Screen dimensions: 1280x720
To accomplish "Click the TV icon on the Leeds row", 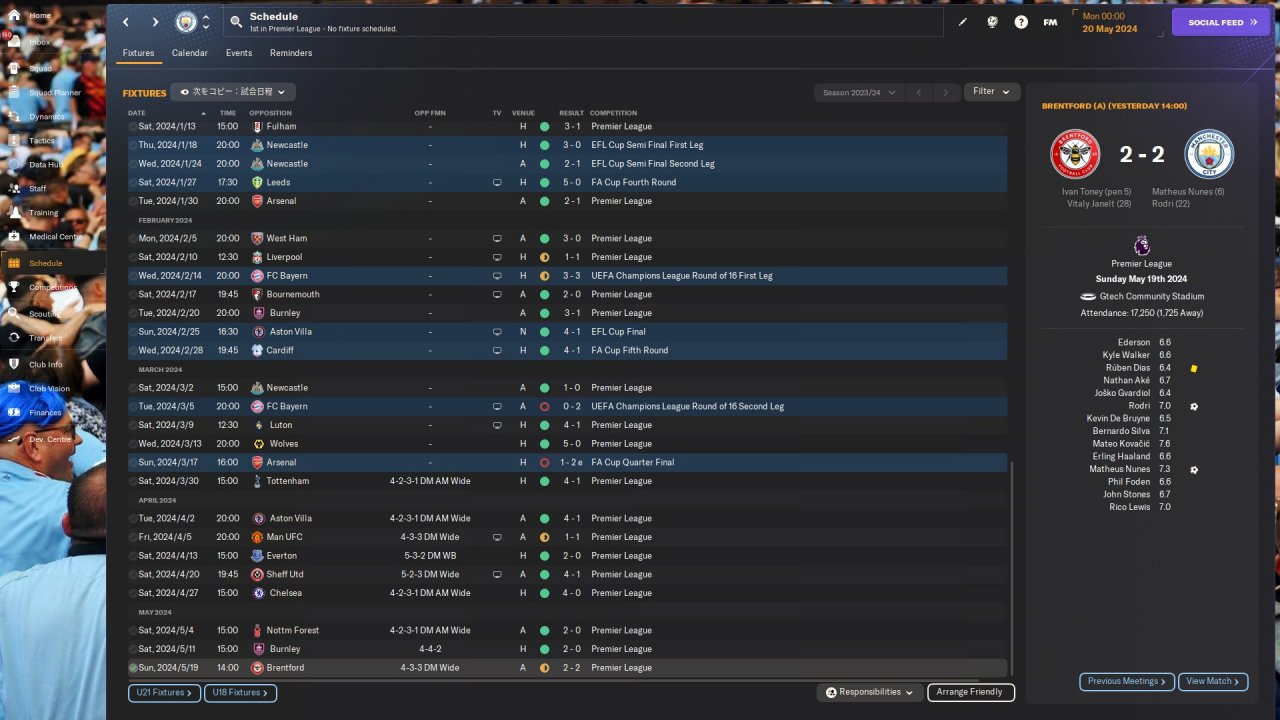I will pos(497,183).
